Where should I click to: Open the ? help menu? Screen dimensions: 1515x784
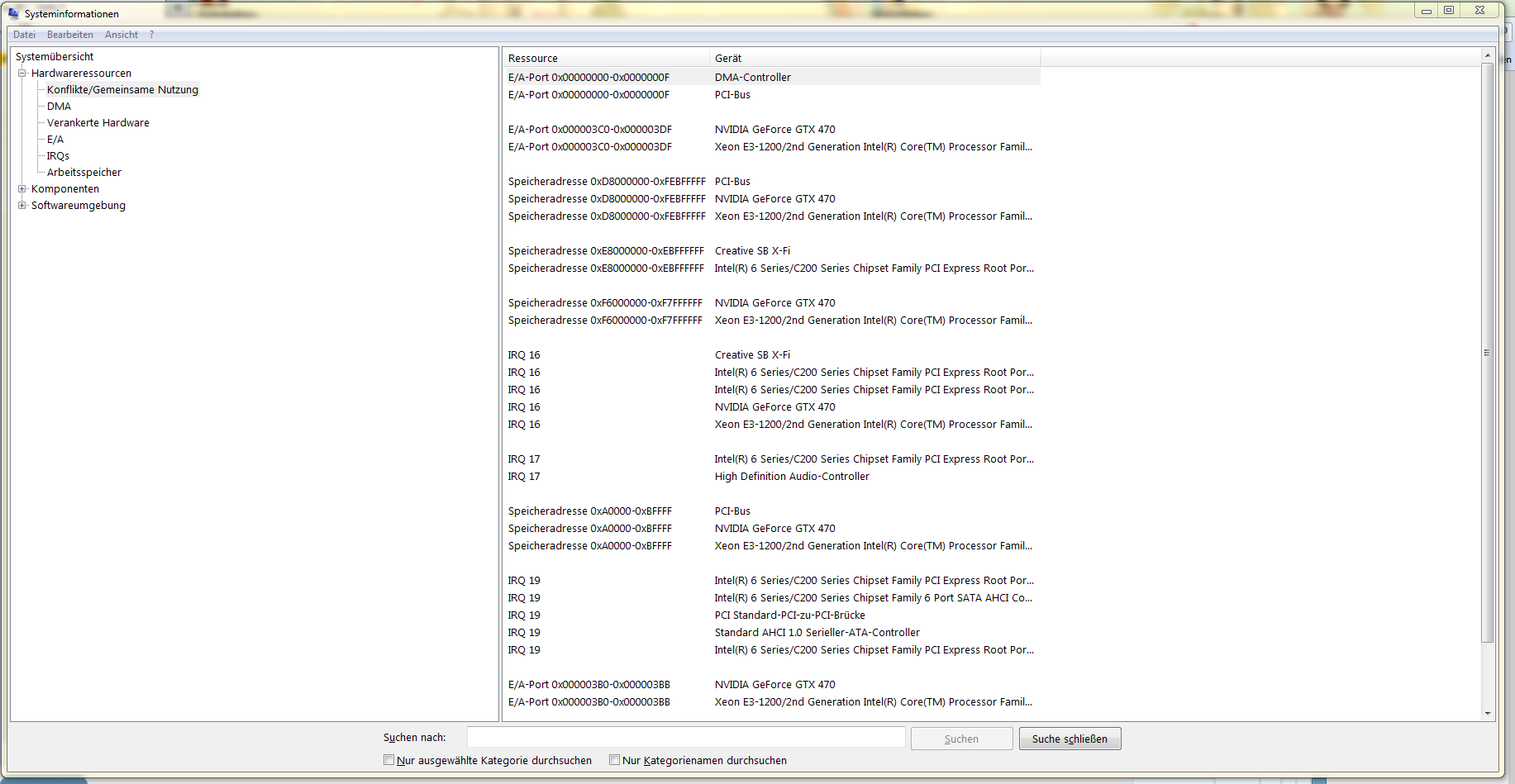click(x=151, y=35)
